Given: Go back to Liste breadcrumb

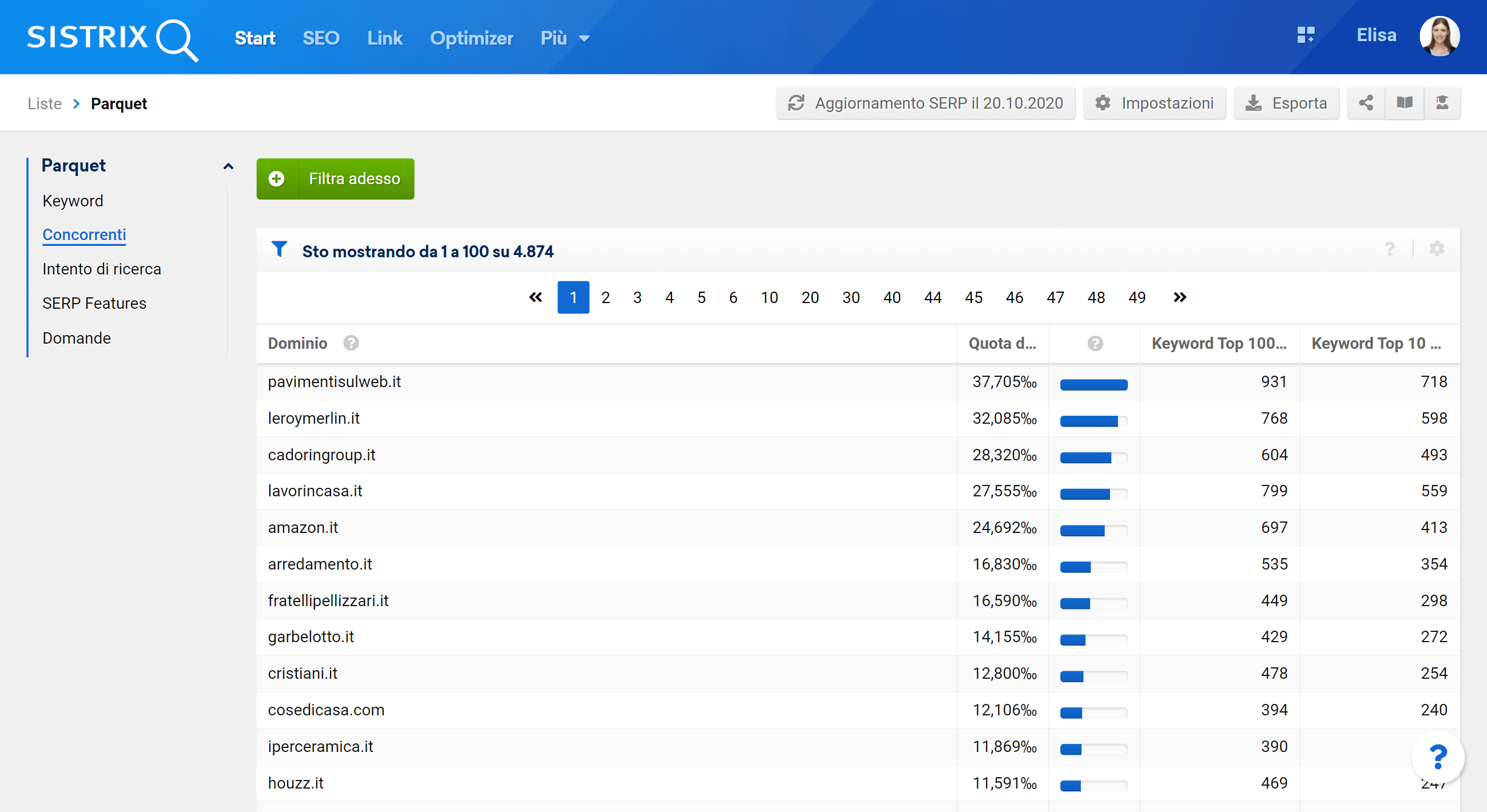Looking at the screenshot, I should point(45,104).
